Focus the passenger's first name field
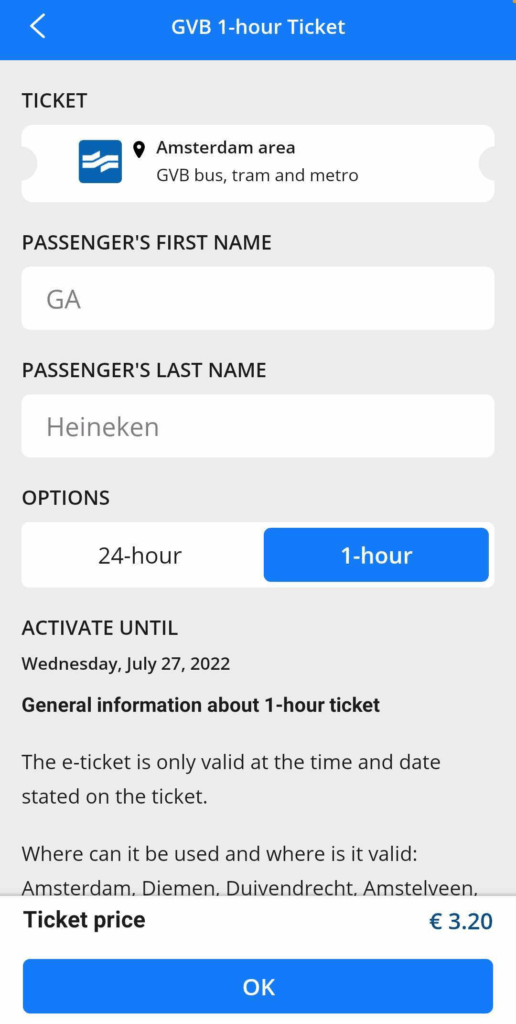This screenshot has width=516, height=1024. tap(258, 298)
